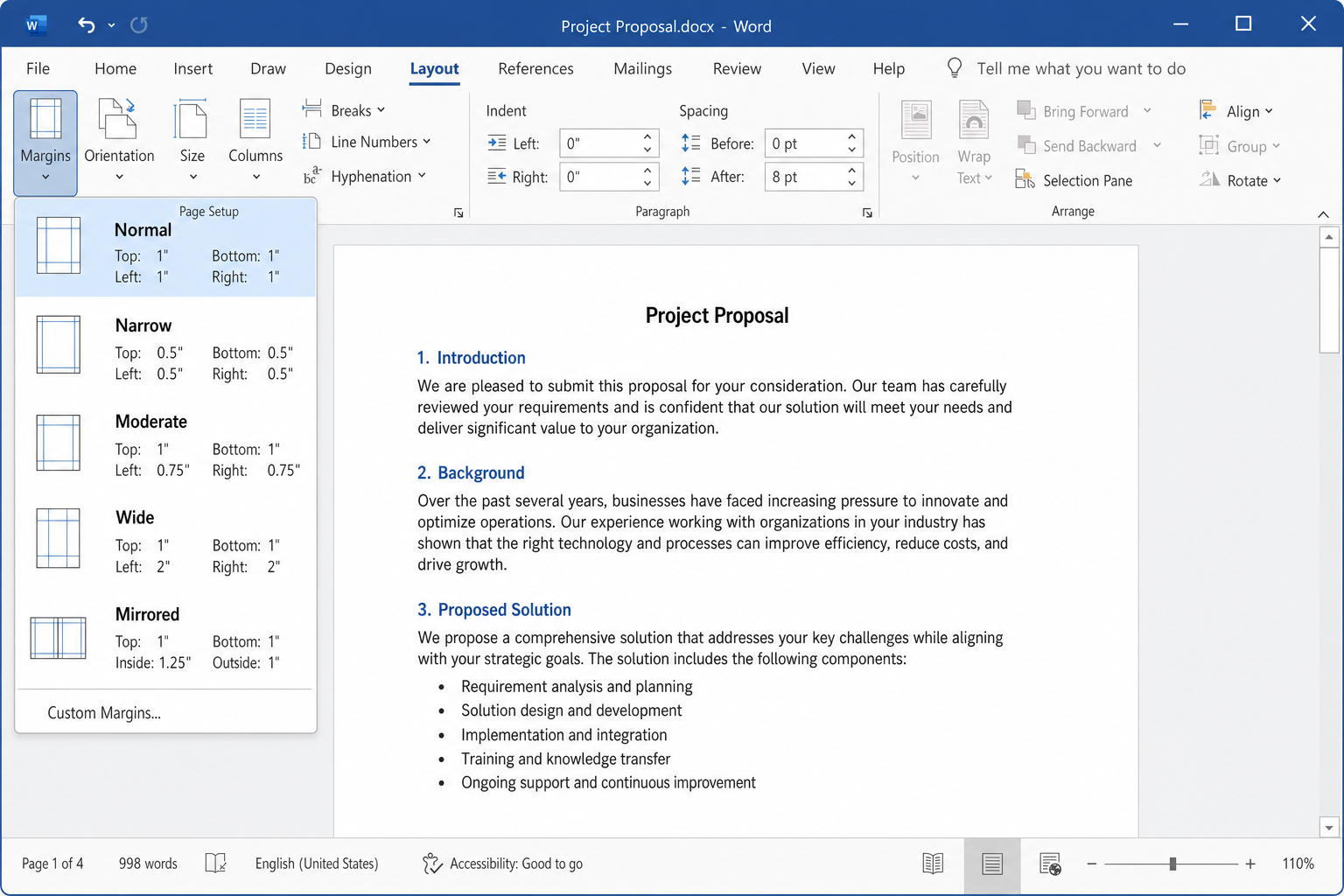Switch to Print Layout view

(x=992, y=864)
